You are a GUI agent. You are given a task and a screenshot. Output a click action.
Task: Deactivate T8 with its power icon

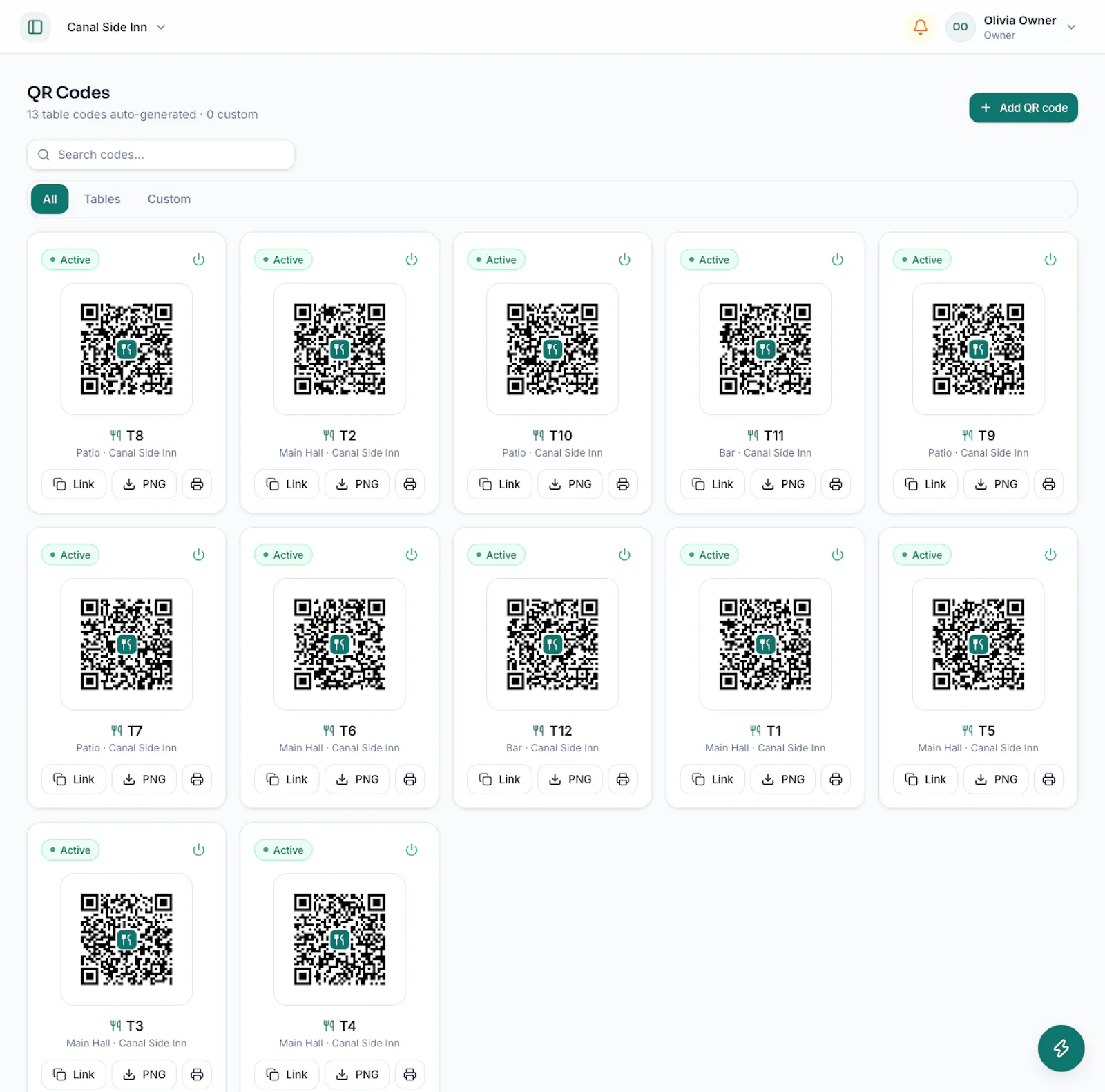(199, 260)
